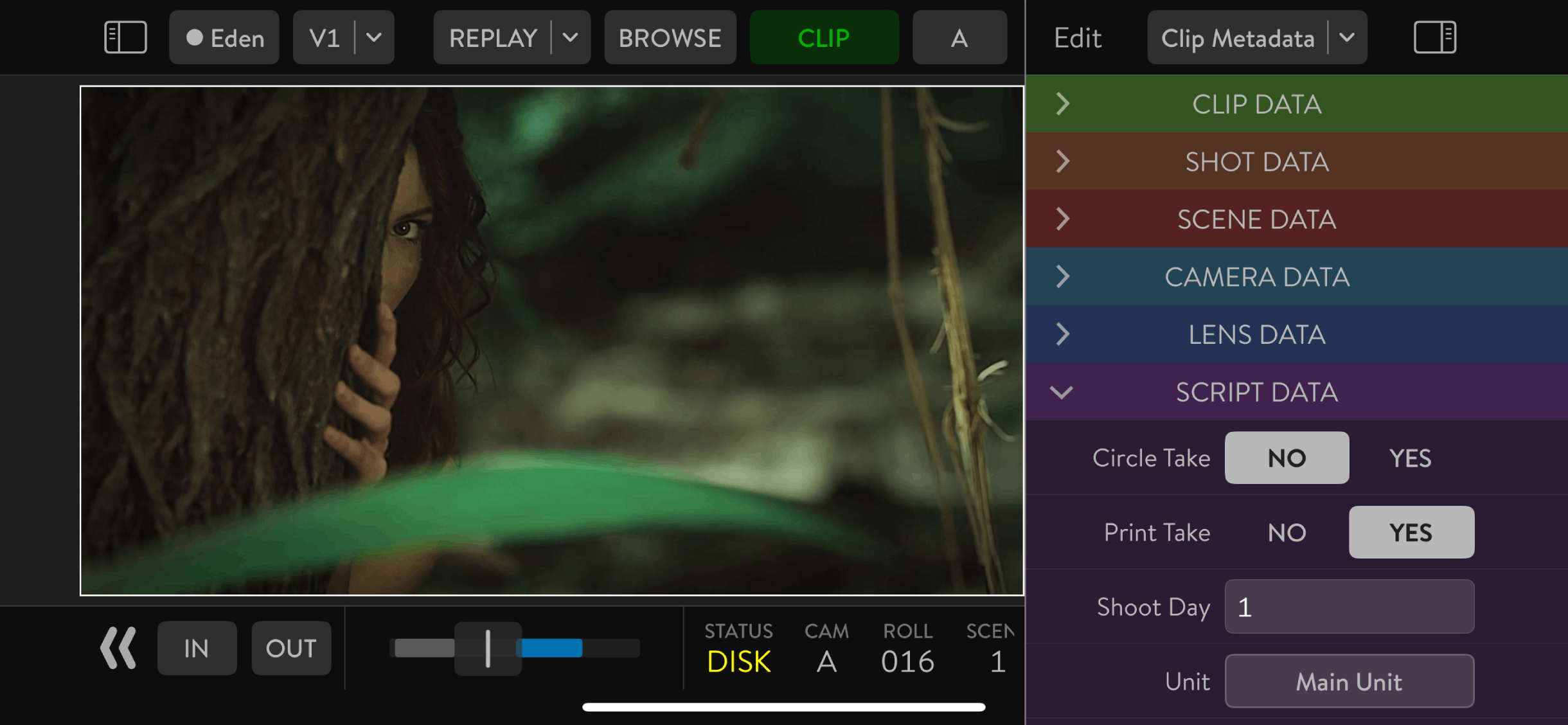Click the double-chevron rewind icon
Viewport: 1568px width, 725px height.
[118, 648]
